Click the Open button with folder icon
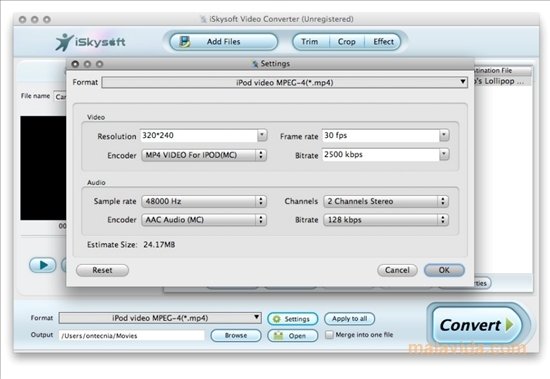Screen dimensions: 550x379 tap(293, 336)
